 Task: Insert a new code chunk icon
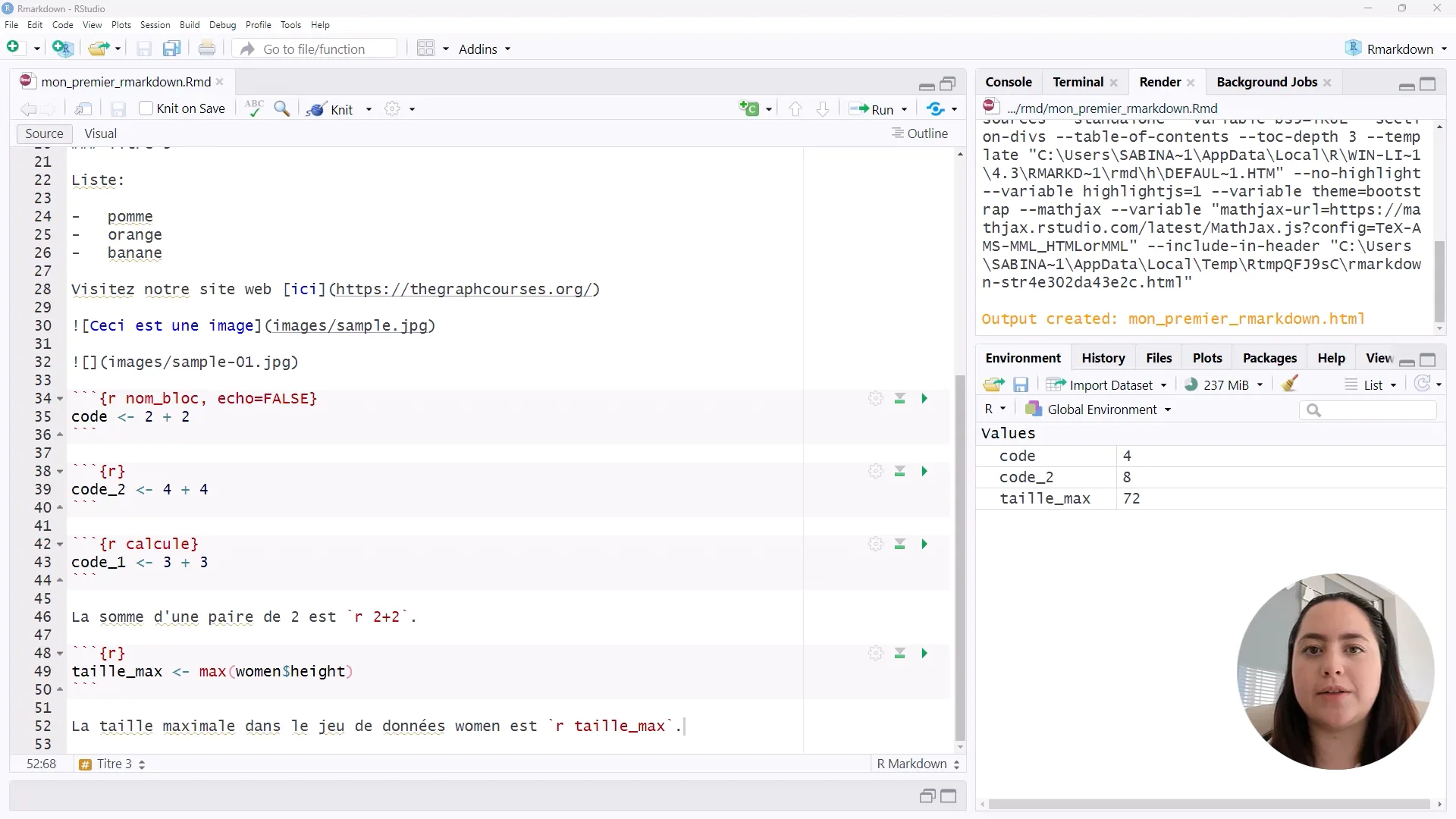pyautogui.click(x=750, y=109)
